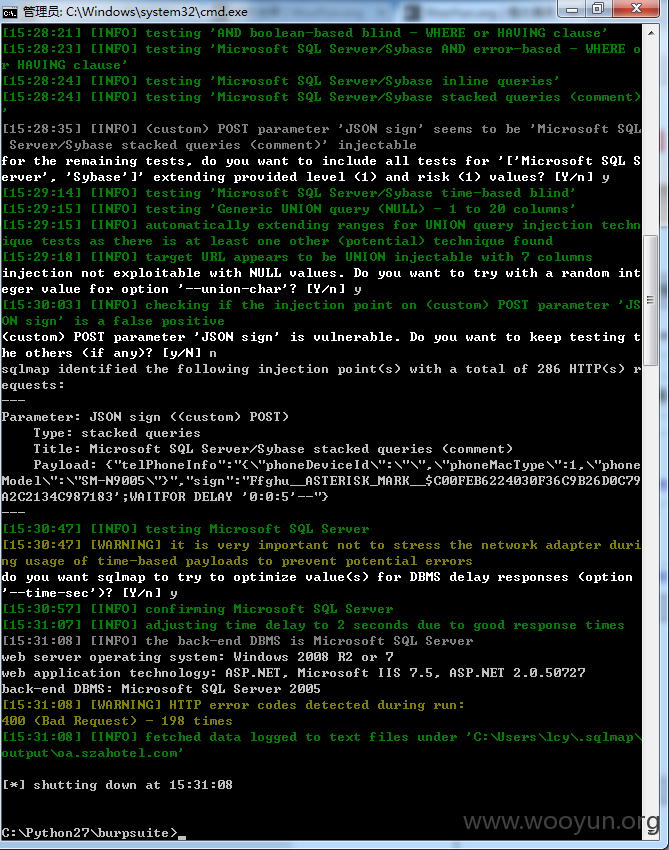Screen dimensions: 669x850
Task: Click 'web server operating system: Windows 2008 R2' line
Action: (x=197, y=656)
